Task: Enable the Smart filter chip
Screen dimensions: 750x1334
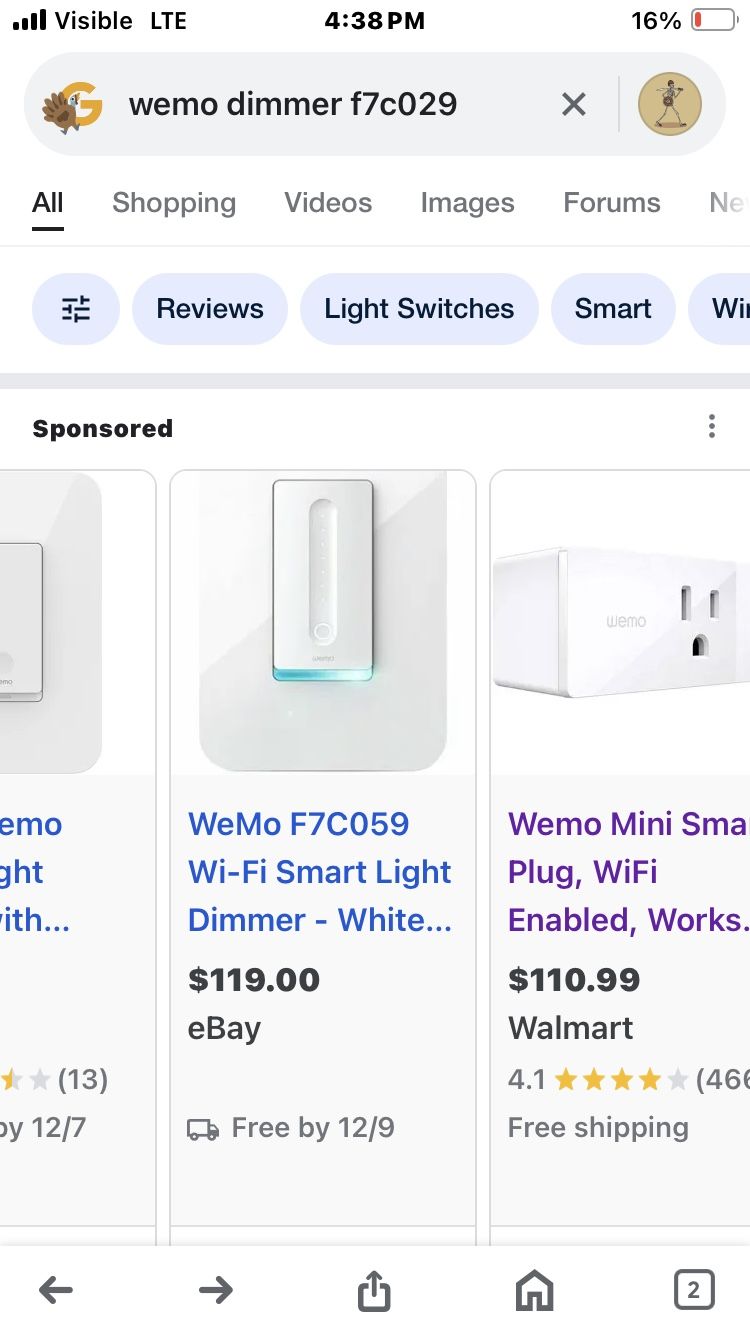Action: [x=613, y=308]
